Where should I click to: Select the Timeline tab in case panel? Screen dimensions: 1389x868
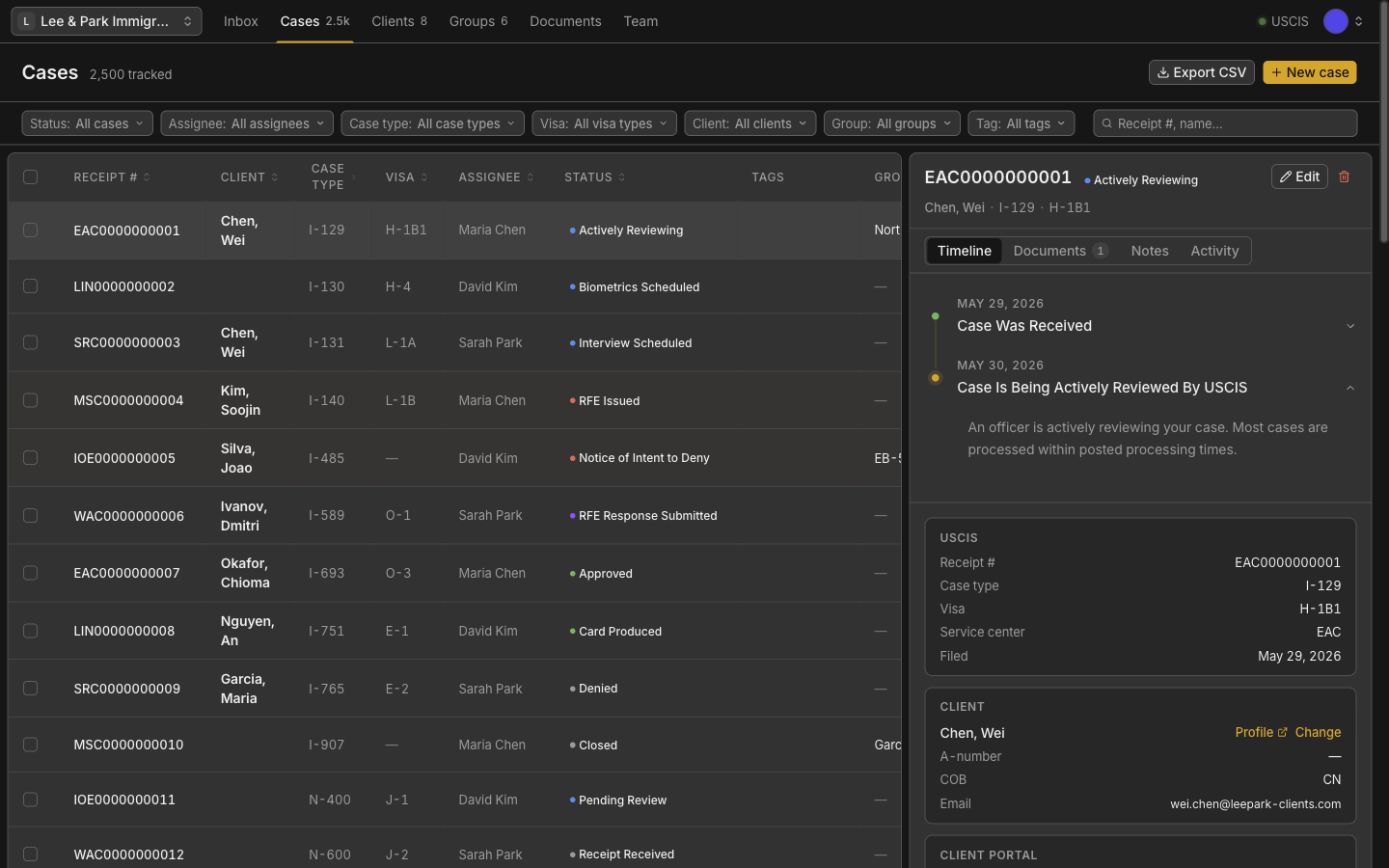(965, 251)
